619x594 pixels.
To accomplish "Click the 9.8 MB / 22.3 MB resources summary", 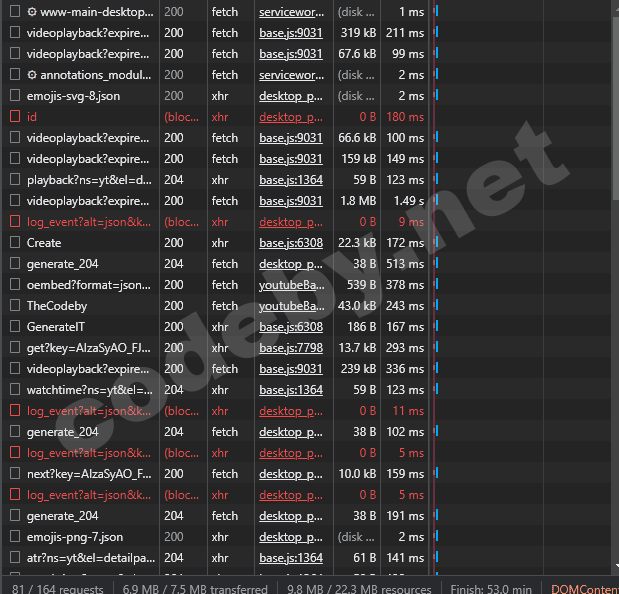I will [359, 588].
